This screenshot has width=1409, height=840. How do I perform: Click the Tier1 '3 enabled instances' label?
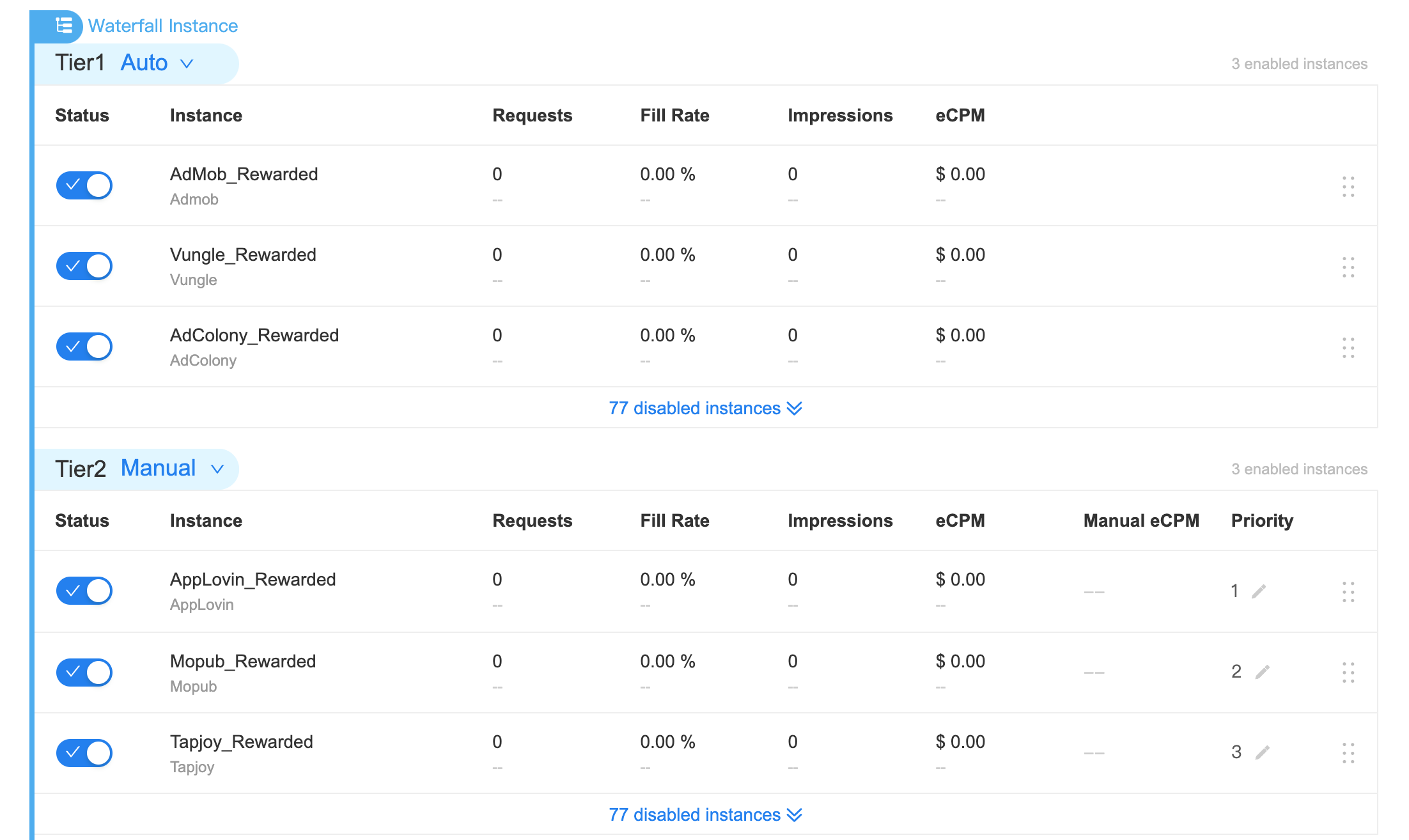point(1299,64)
